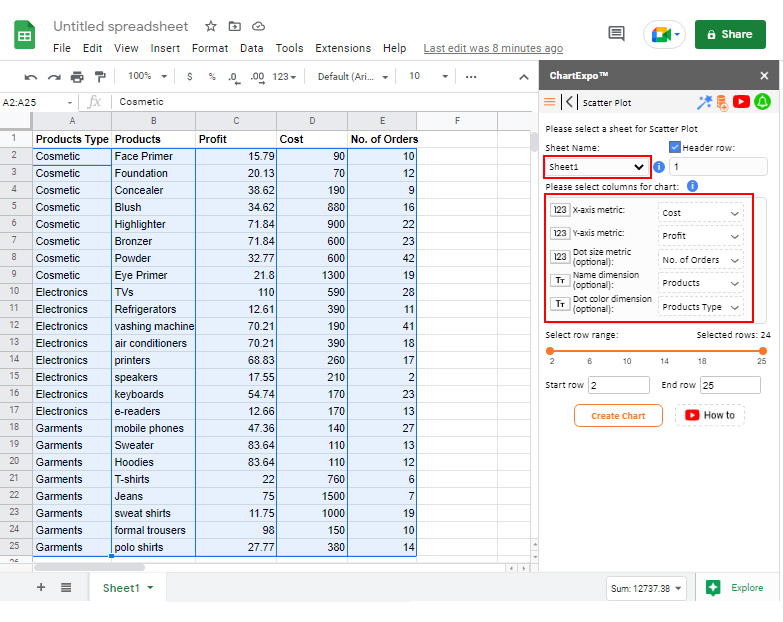Format as currency
The height and width of the screenshot is (622, 783).
coord(189,76)
